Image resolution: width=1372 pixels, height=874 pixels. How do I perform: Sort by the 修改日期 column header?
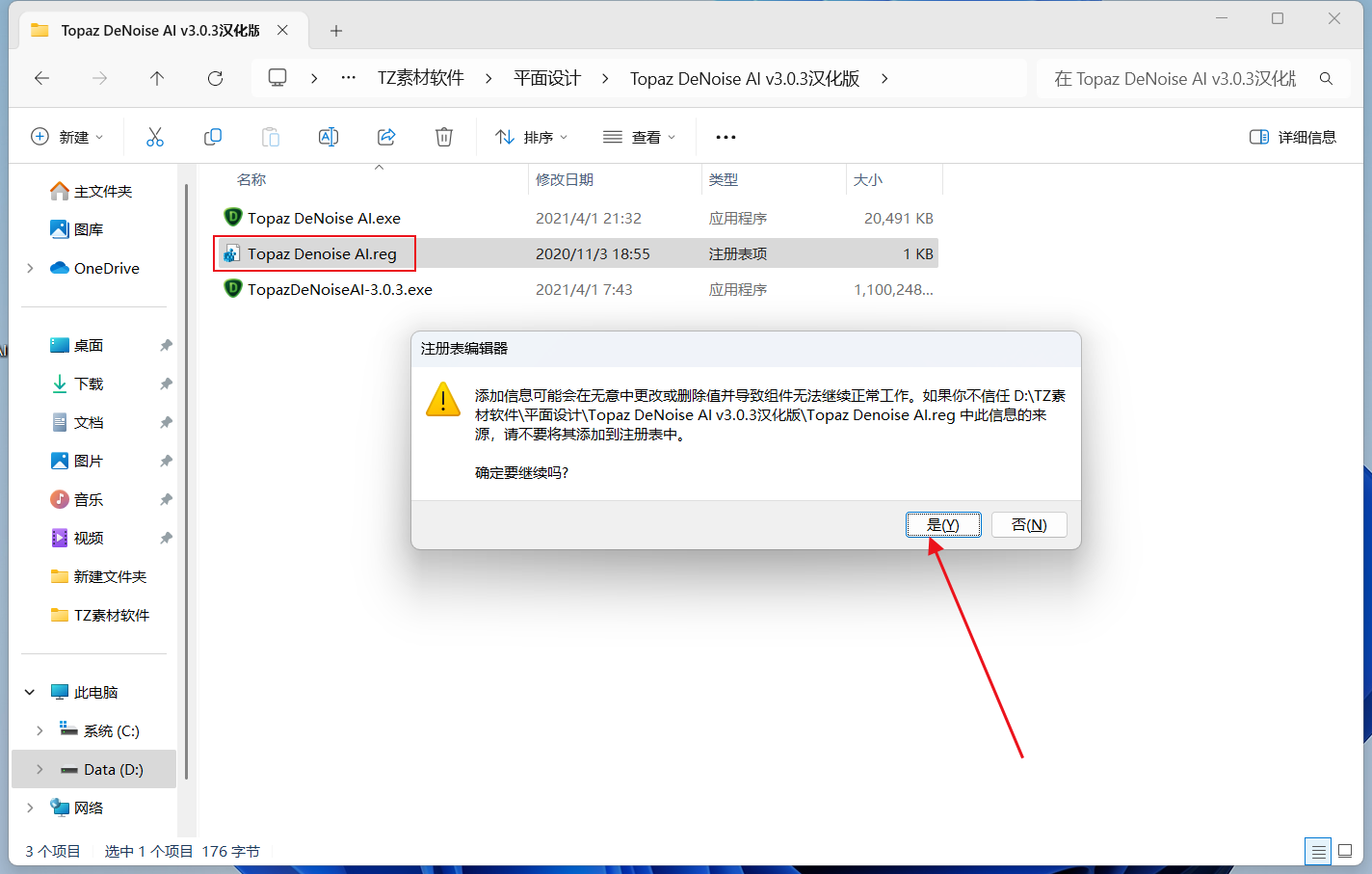pos(565,180)
